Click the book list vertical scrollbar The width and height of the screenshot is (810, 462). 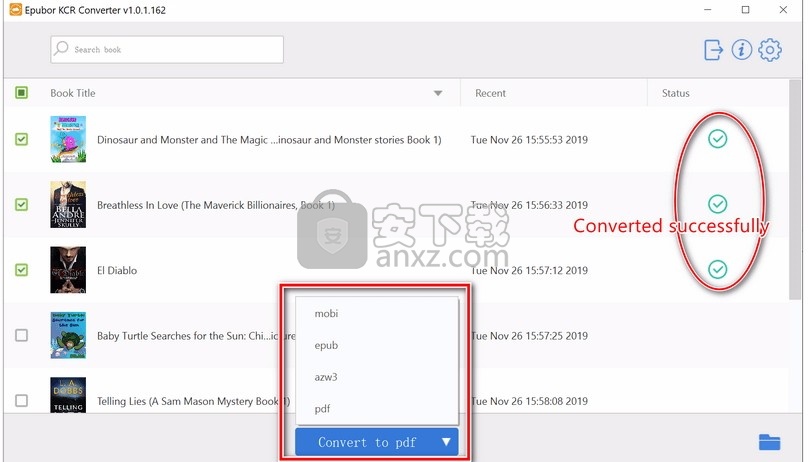click(795, 189)
